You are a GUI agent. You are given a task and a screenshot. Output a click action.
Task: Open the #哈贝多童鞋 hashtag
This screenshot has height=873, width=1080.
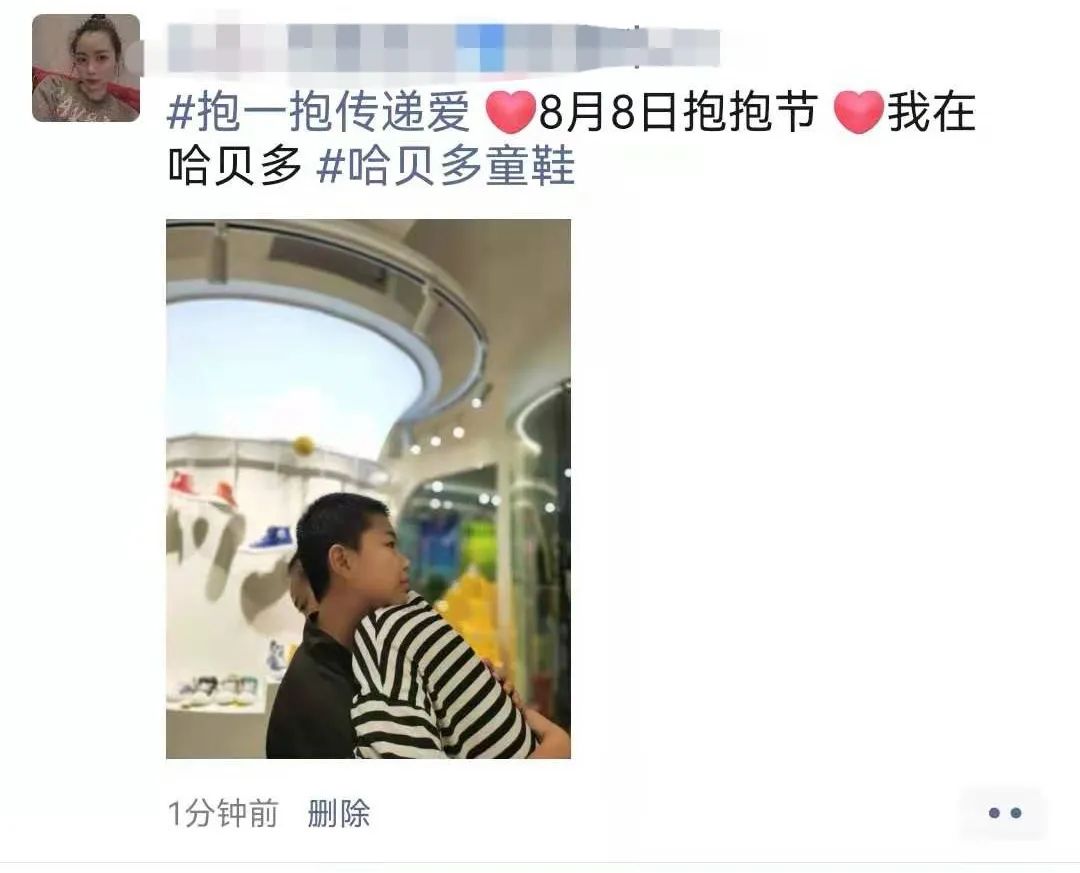coord(446,166)
